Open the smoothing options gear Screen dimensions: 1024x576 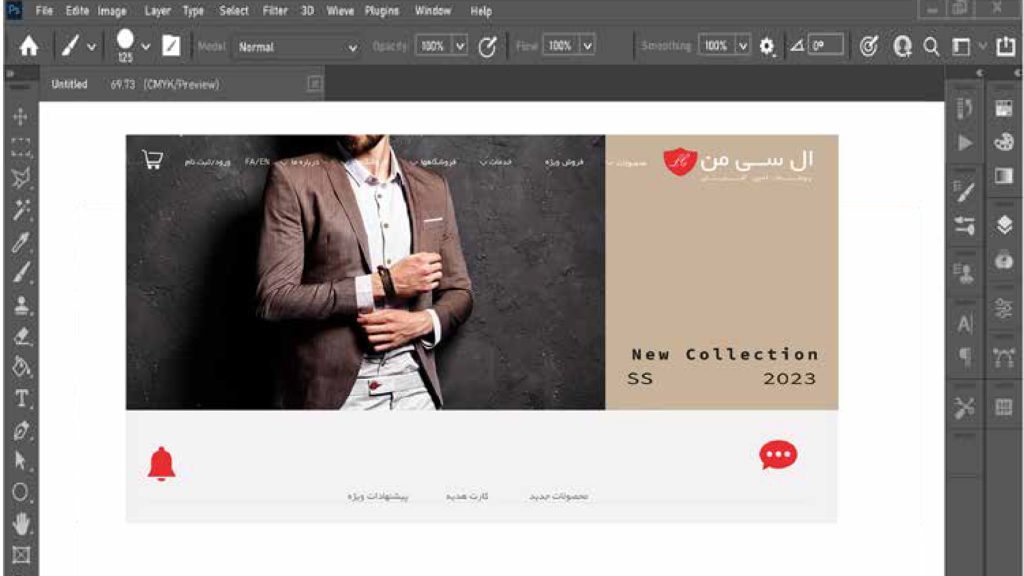pyautogui.click(x=767, y=46)
